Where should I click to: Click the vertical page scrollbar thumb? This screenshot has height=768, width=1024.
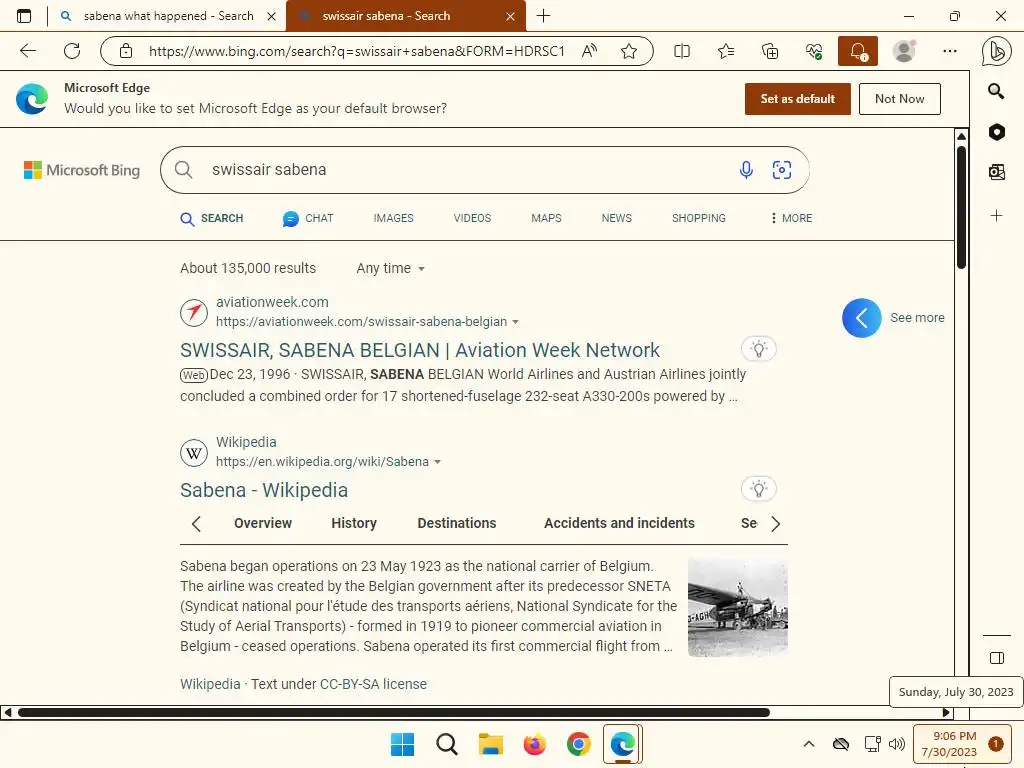tap(961, 207)
